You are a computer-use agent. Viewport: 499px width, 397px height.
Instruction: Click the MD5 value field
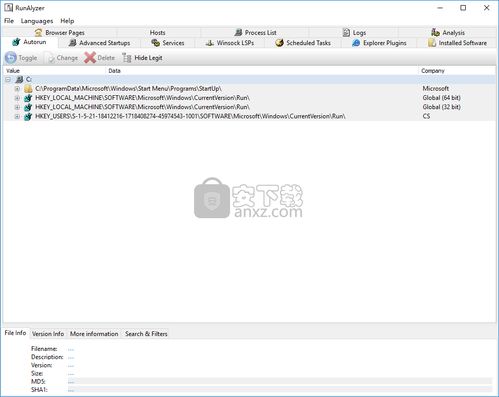pos(279,382)
